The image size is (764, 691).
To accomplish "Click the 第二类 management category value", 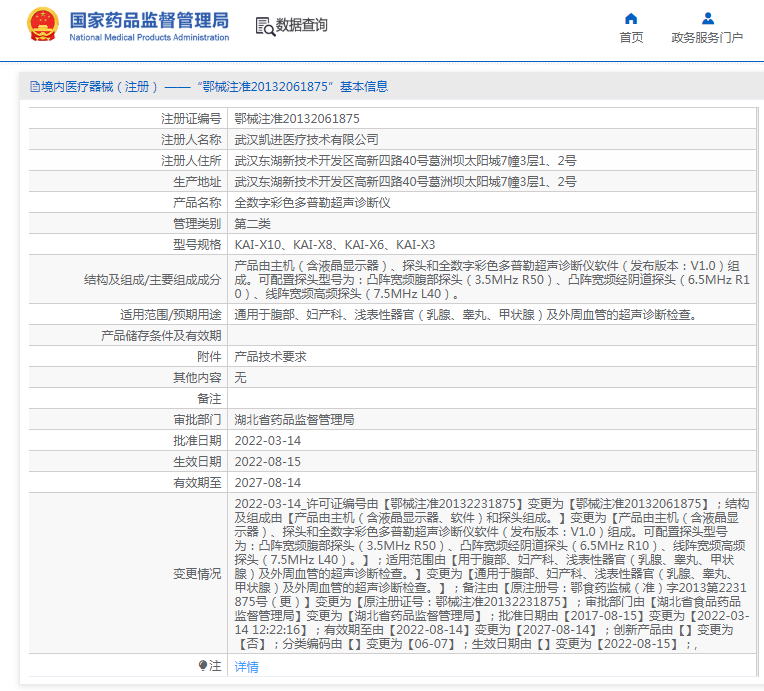I will click(x=252, y=223).
